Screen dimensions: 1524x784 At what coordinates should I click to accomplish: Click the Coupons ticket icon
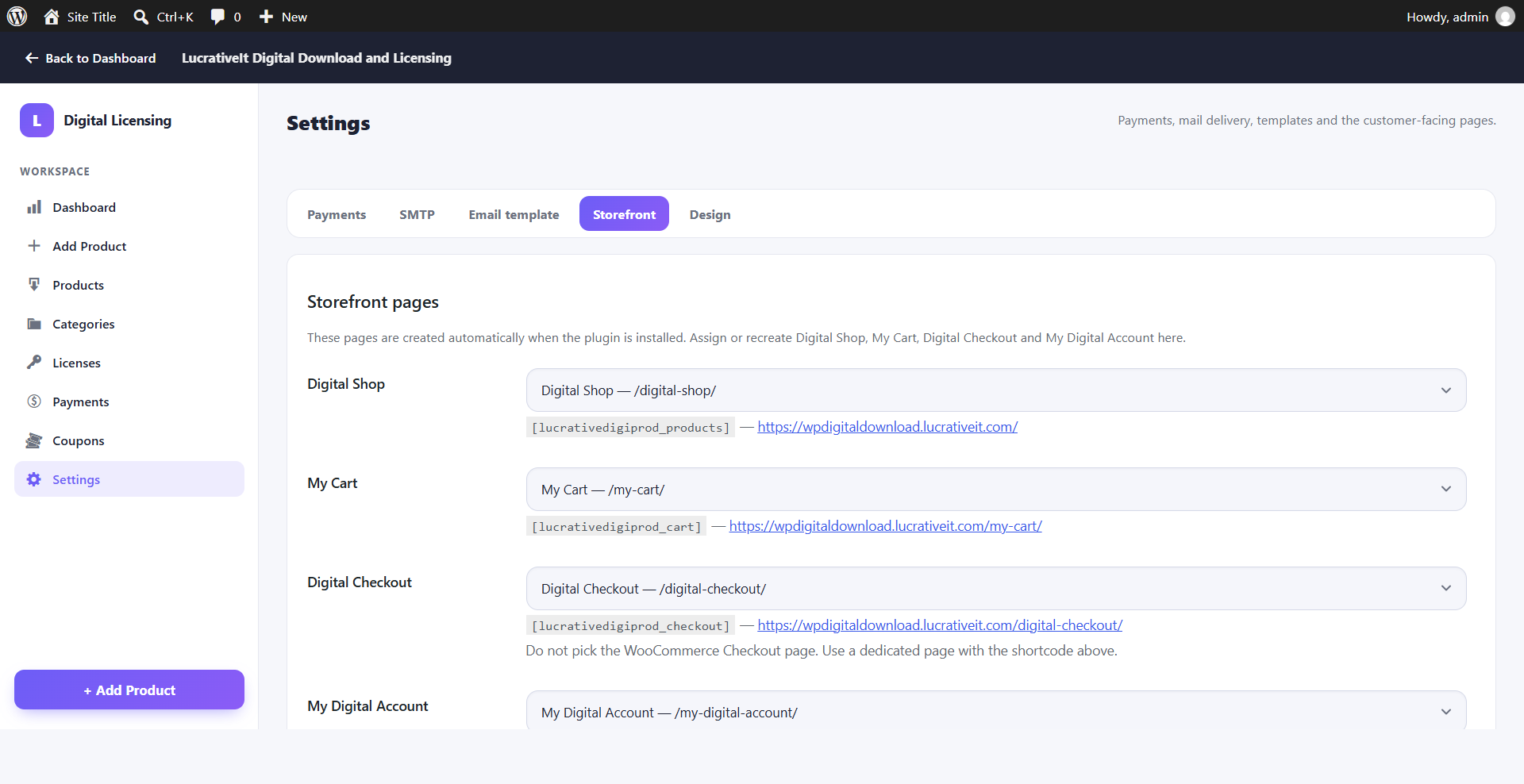click(34, 440)
